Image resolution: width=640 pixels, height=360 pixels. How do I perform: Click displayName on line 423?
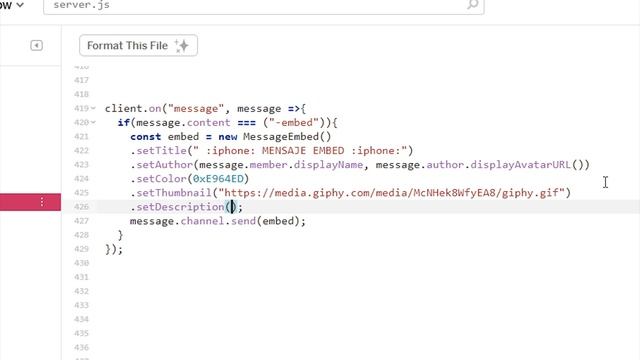pos(328,165)
